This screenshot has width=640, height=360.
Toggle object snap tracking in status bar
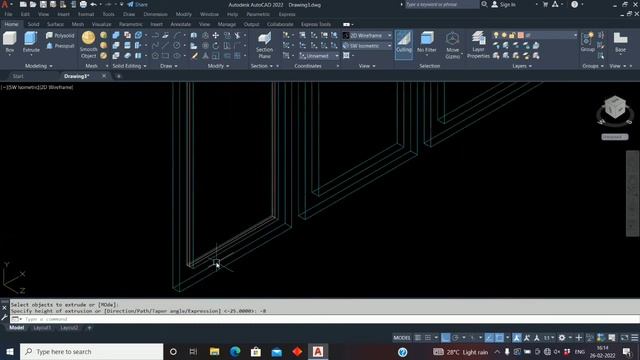pos(489,338)
